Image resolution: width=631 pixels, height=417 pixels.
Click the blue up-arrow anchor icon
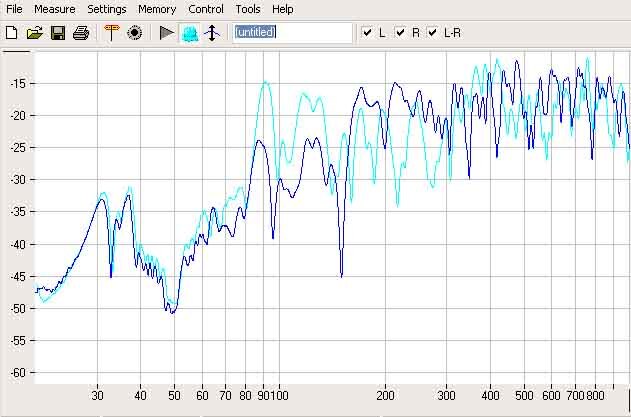[x=211, y=33]
